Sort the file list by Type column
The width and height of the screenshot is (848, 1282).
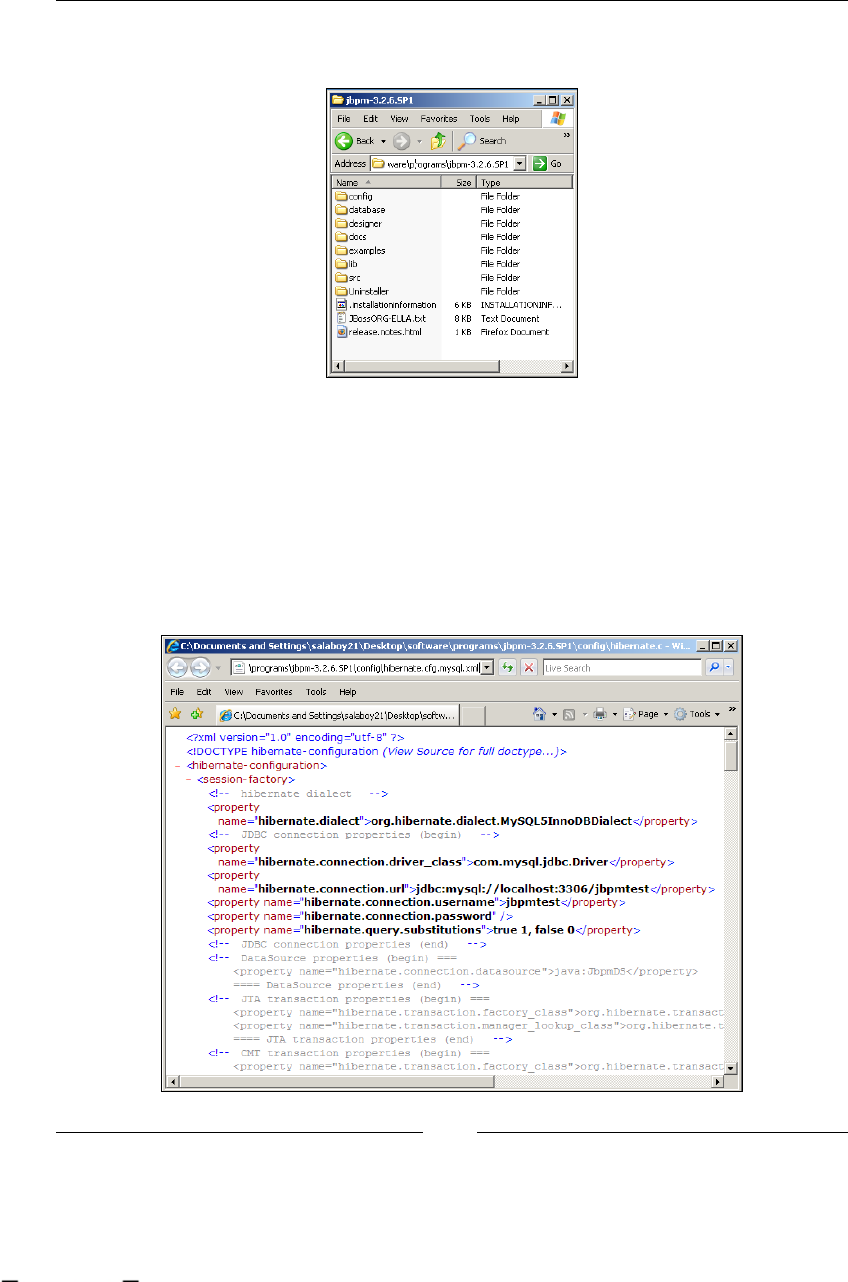525,183
